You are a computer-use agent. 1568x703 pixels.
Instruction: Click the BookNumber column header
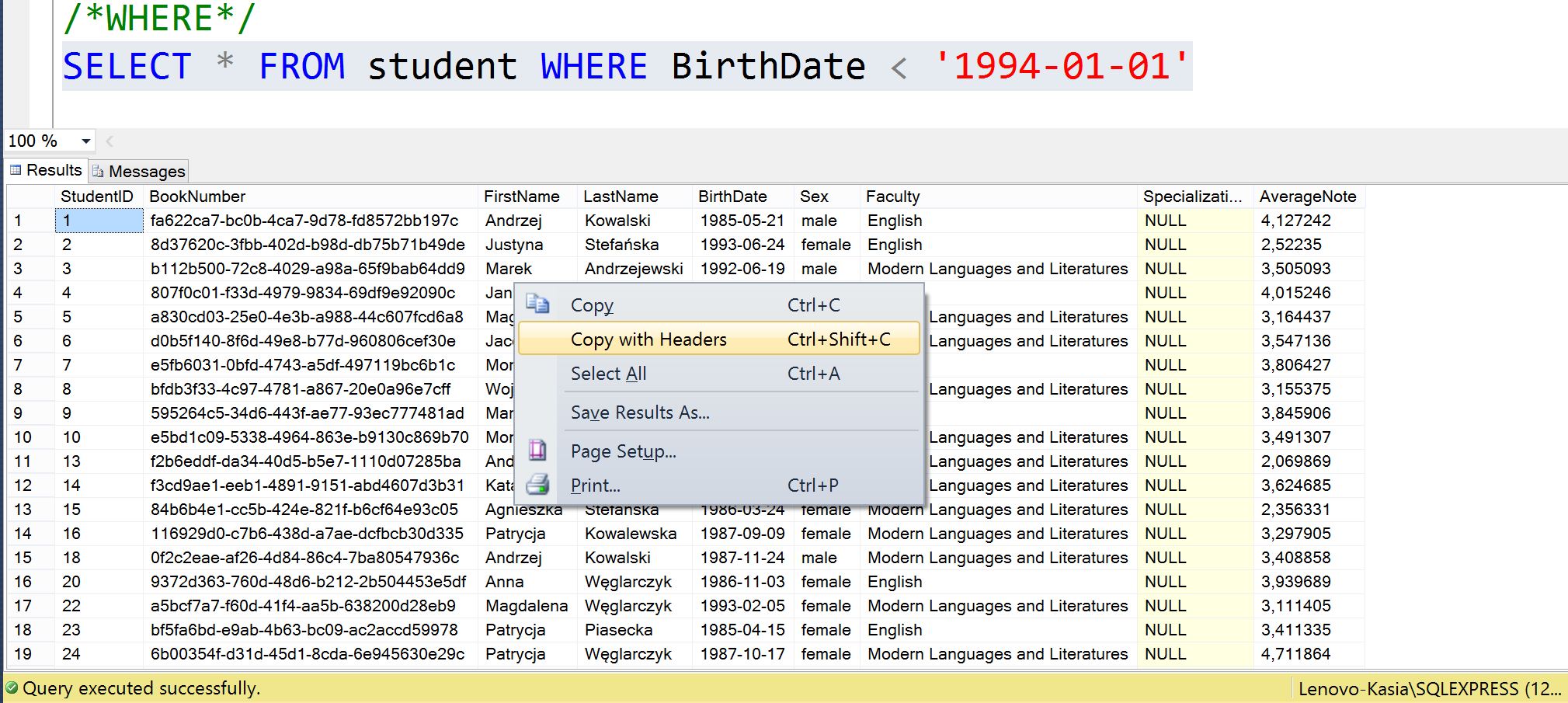[311, 197]
